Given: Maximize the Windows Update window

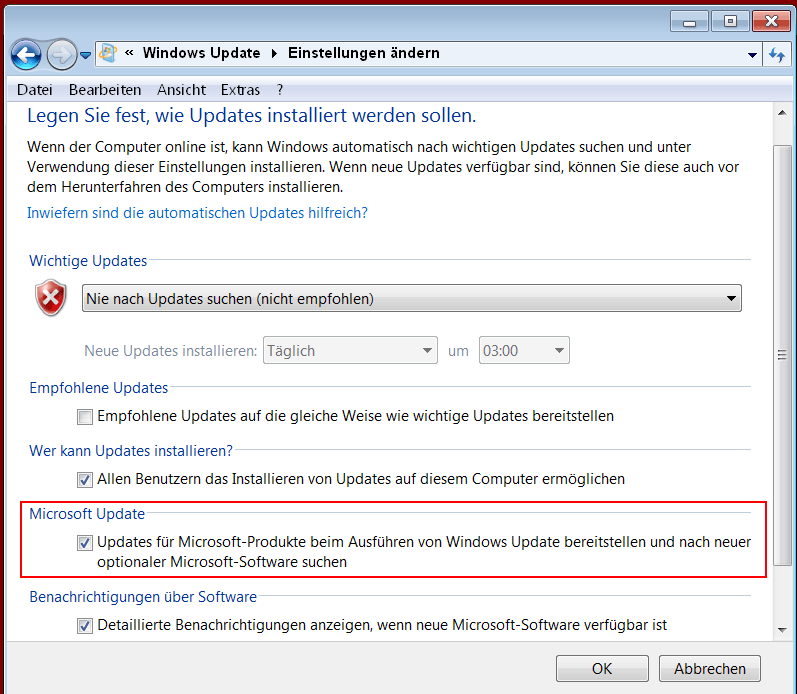Looking at the screenshot, I should (x=730, y=21).
